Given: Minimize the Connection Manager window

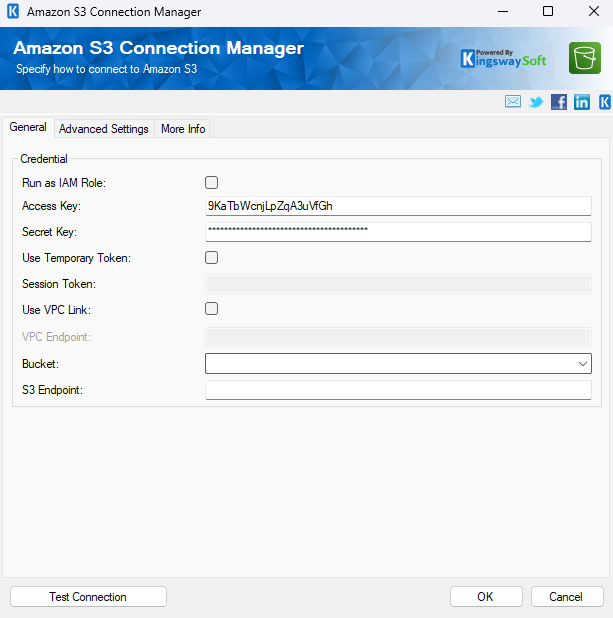Looking at the screenshot, I should [503, 11].
